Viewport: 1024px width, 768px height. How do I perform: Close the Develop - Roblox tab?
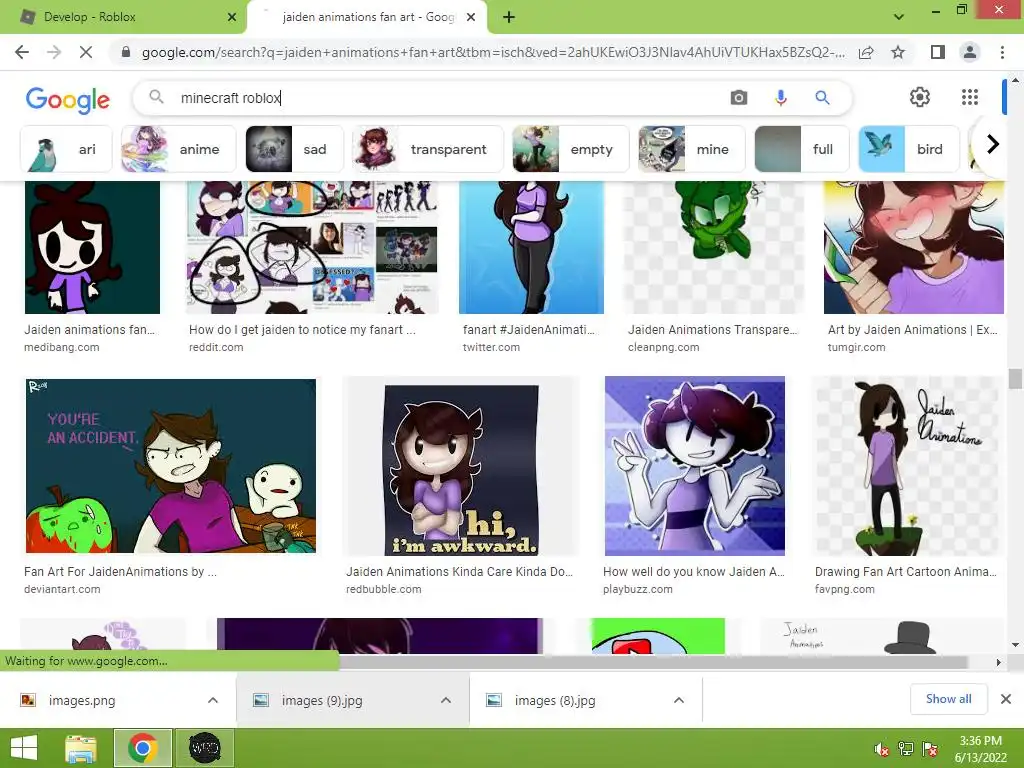coord(232,17)
